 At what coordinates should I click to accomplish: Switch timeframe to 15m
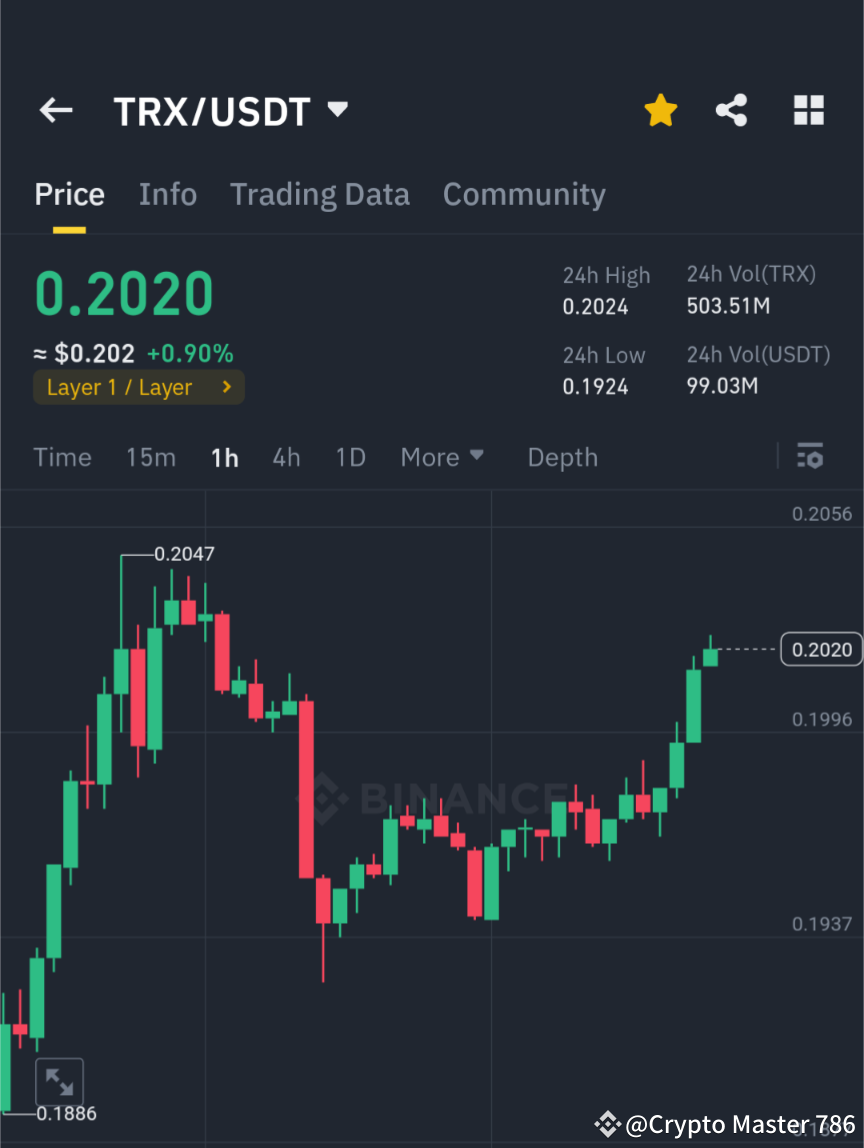coord(150,457)
